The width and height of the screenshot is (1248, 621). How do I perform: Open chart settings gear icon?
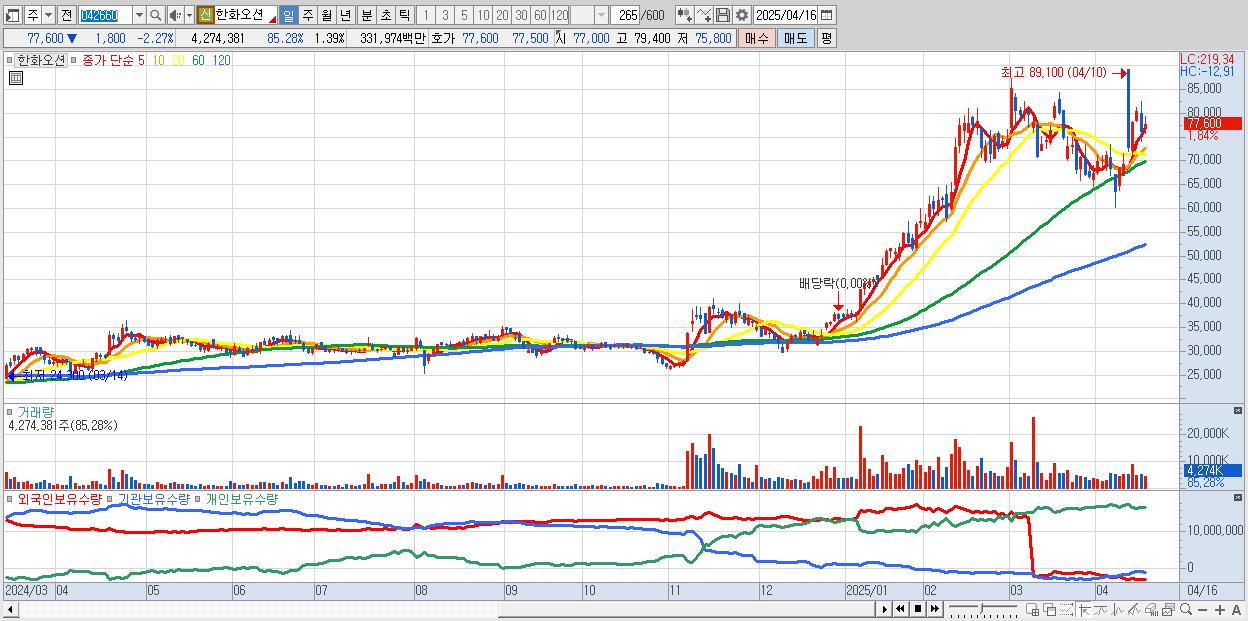tap(742, 15)
